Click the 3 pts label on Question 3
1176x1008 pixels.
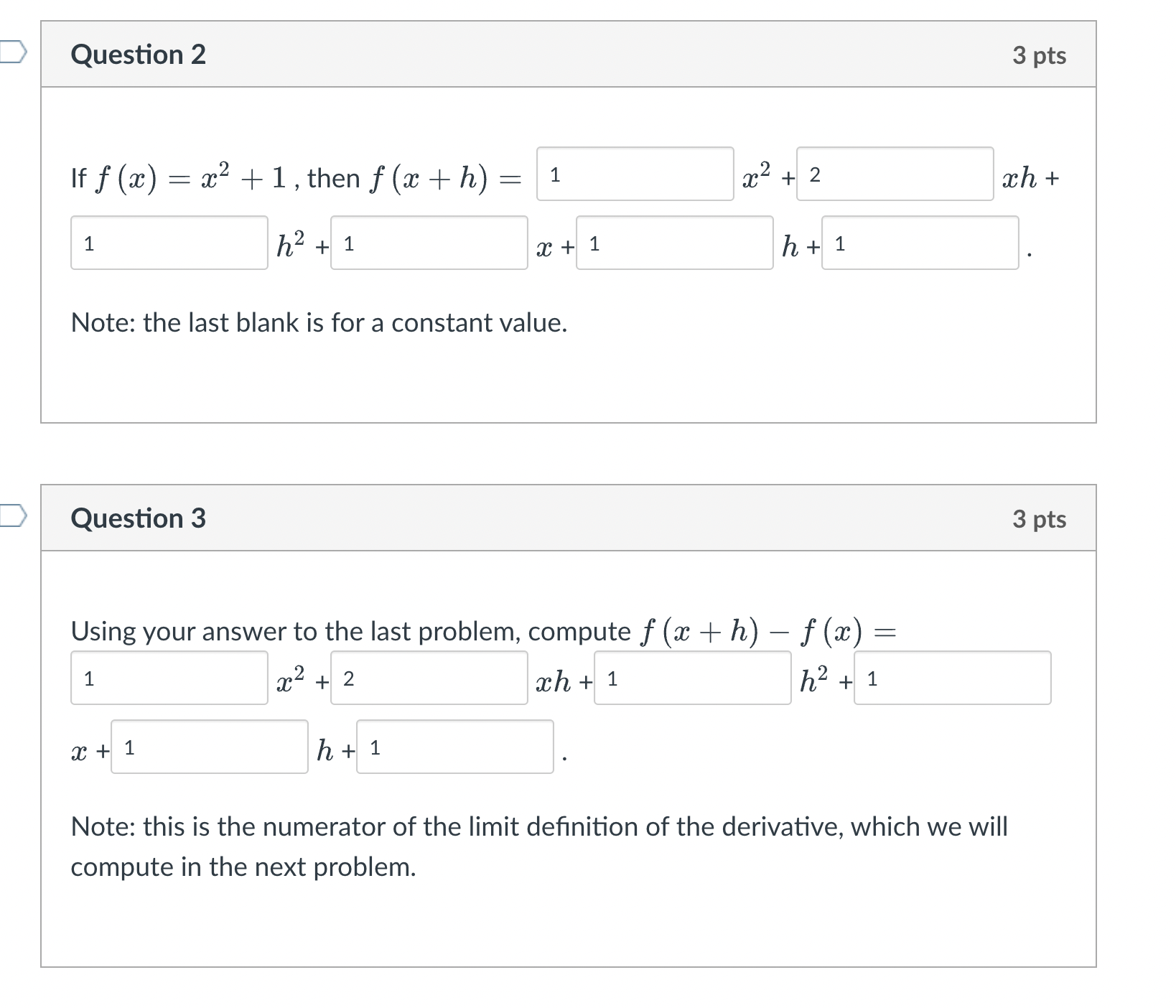(x=1039, y=519)
